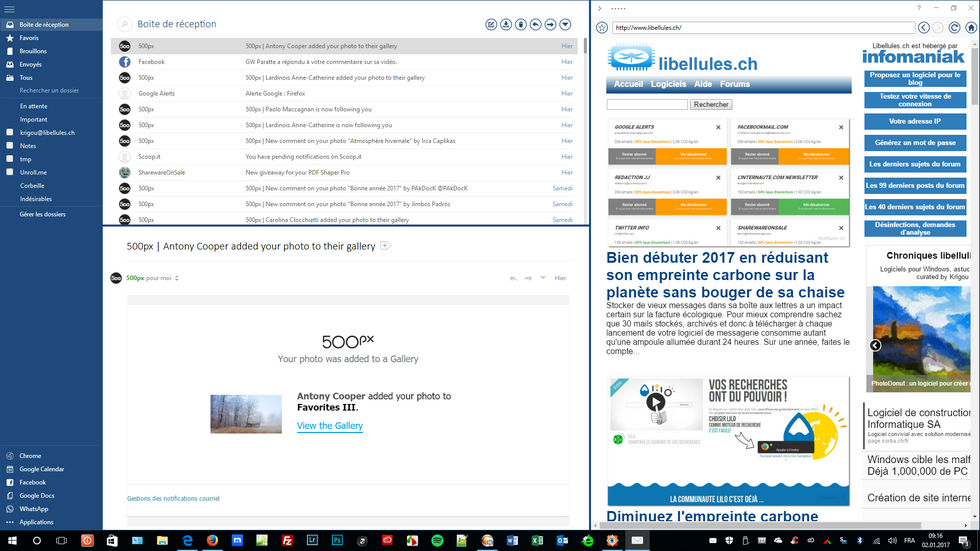Click the previous arrow on the Chroniques carousel

click(x=875, y=345)
